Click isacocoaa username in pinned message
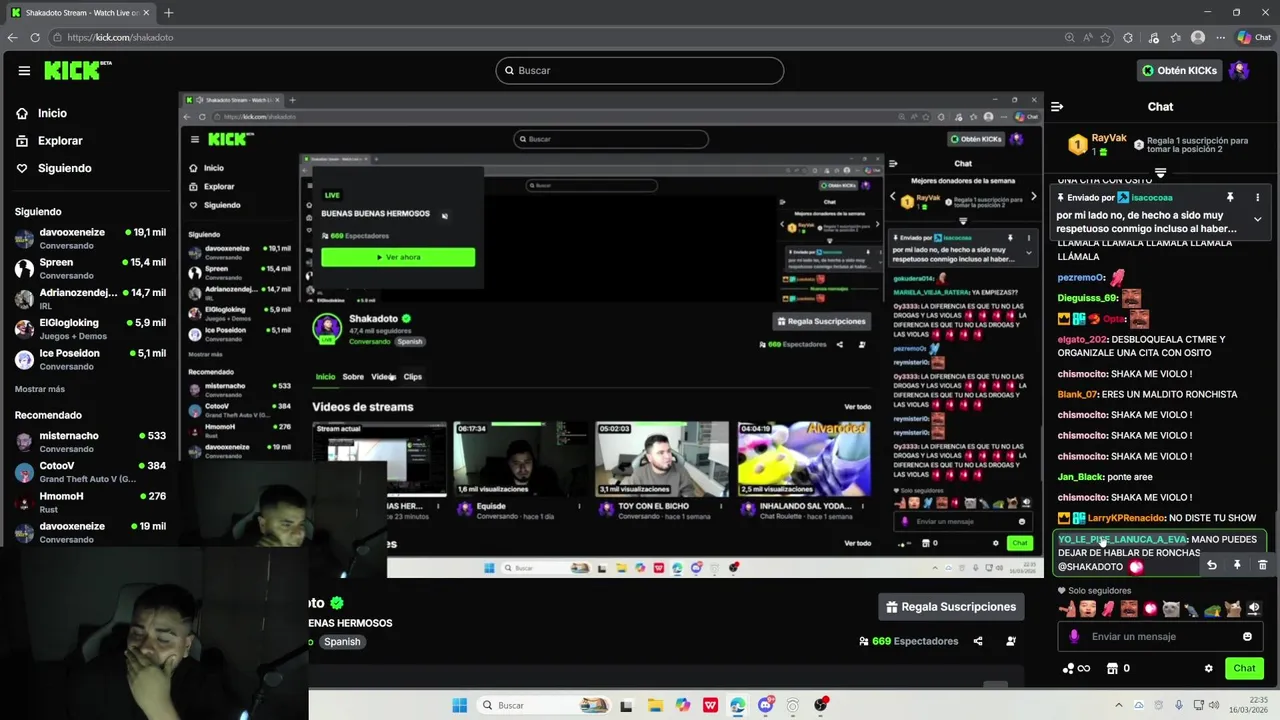Screen dimensions: 1280x720 [1151, 198]
